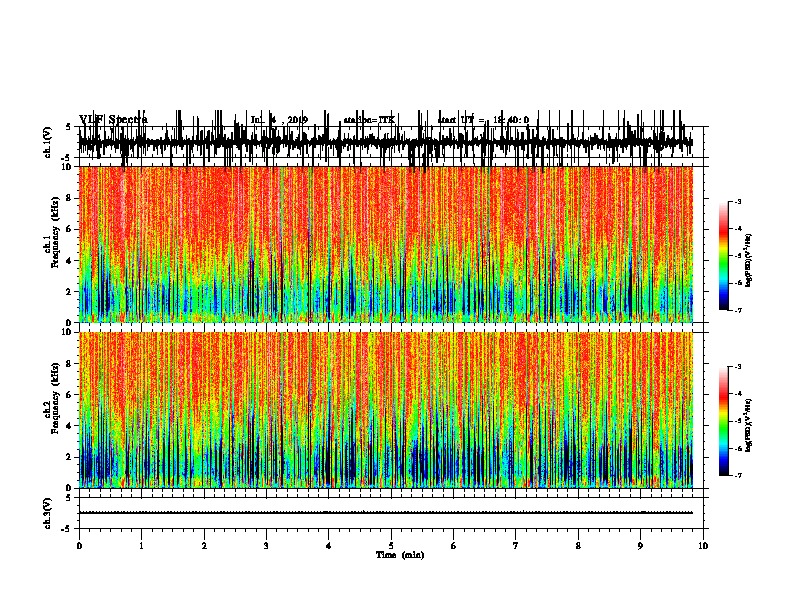Select the ch.3 flat voltage trace
This screenshot has width=792, height=612.
coord(385,513)
